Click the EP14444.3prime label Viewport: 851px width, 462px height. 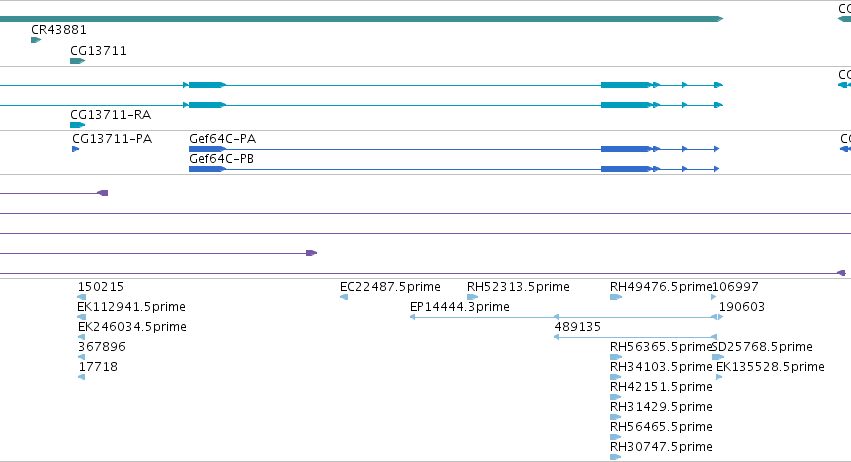[x=460, y=307]
